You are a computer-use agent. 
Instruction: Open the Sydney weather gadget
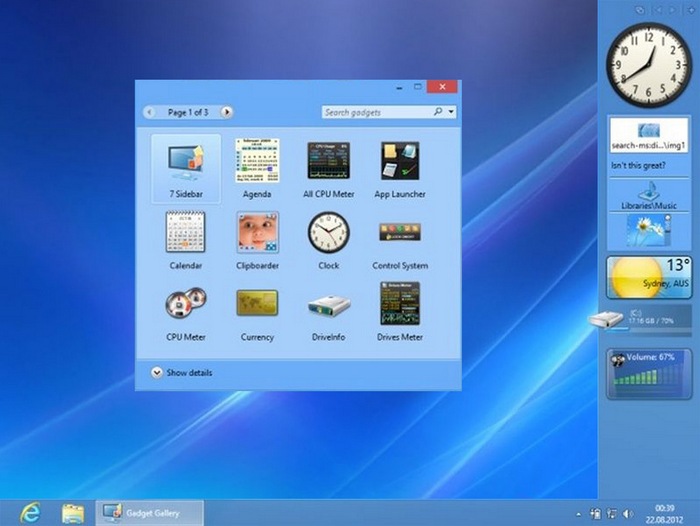[649, 277]
